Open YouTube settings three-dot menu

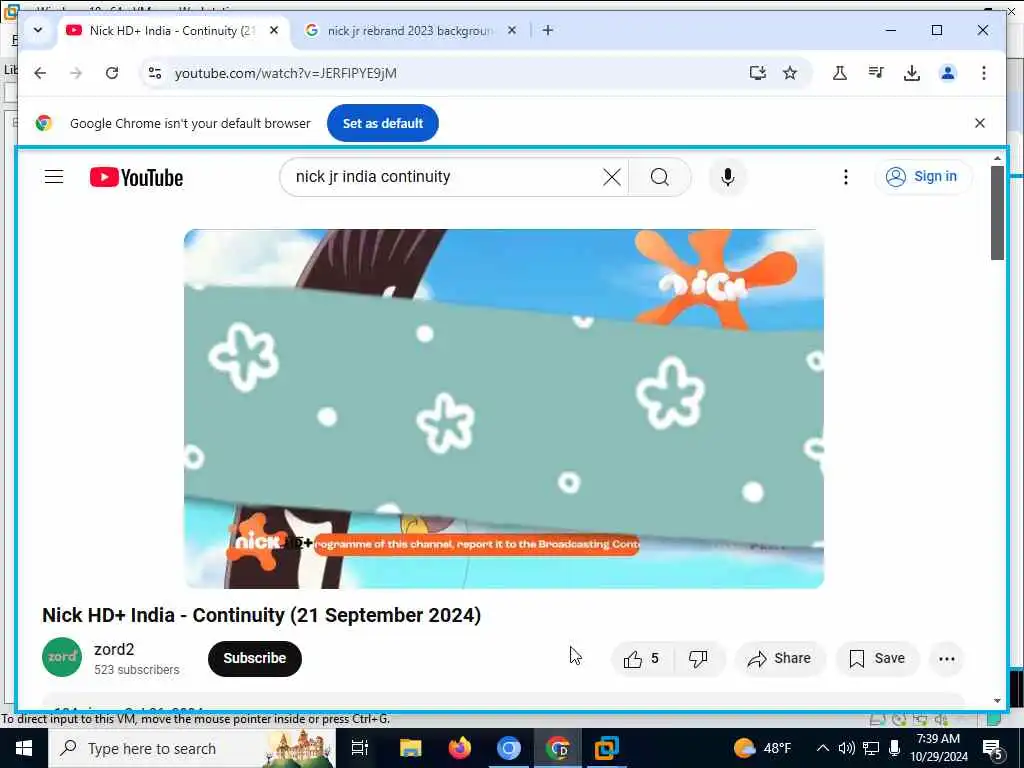pos(846,177)
